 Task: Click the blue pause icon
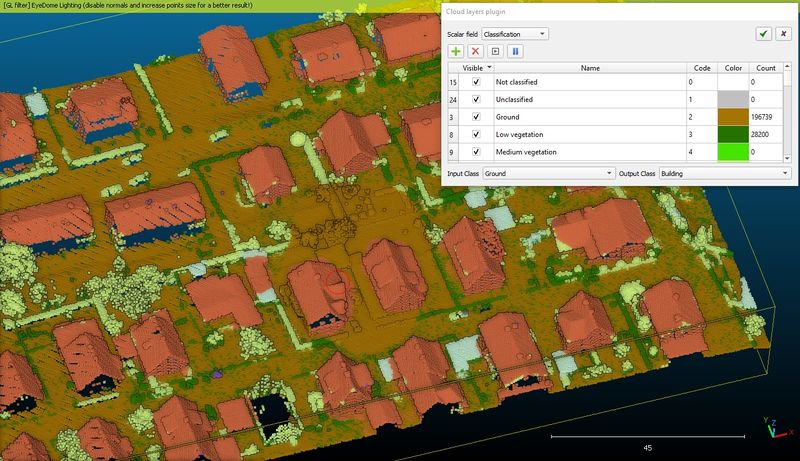[x=515, y=51]
